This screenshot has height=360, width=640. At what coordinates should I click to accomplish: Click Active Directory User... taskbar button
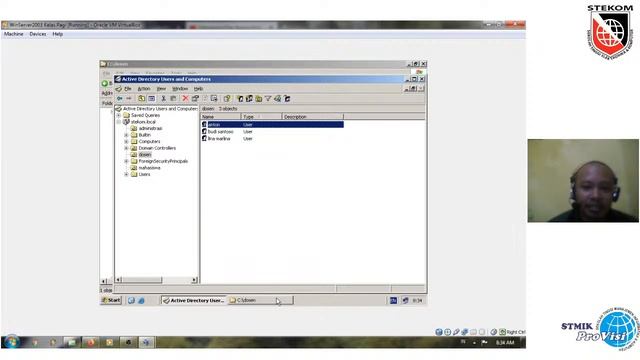pyautogui.click(x=193, y=300)
